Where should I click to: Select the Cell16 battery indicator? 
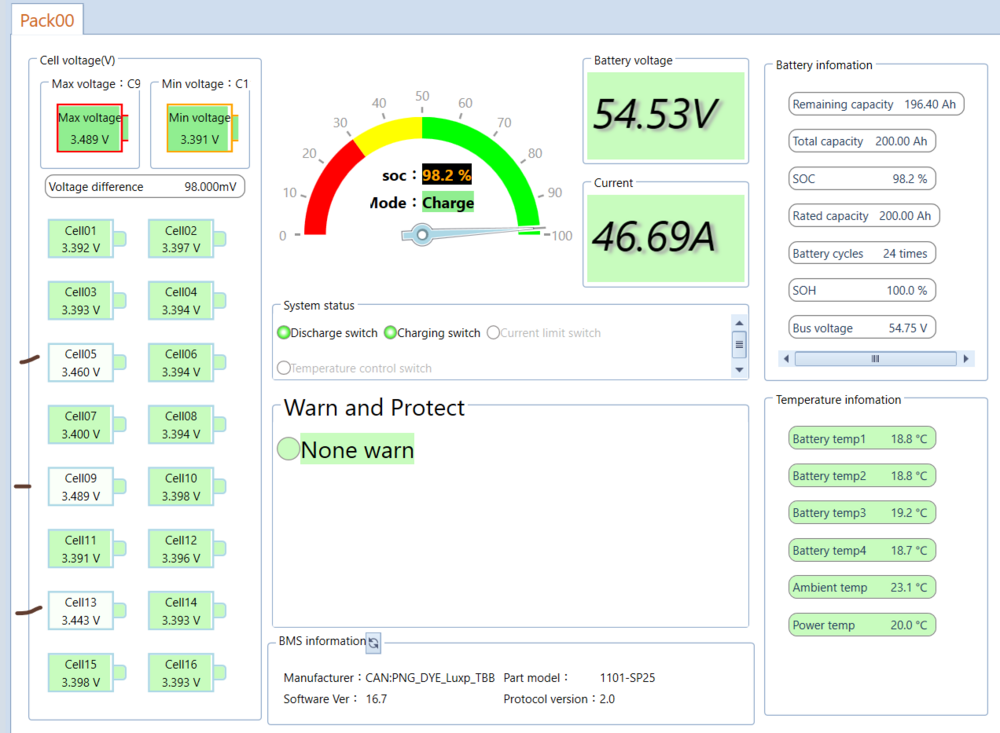coord(181,673)
